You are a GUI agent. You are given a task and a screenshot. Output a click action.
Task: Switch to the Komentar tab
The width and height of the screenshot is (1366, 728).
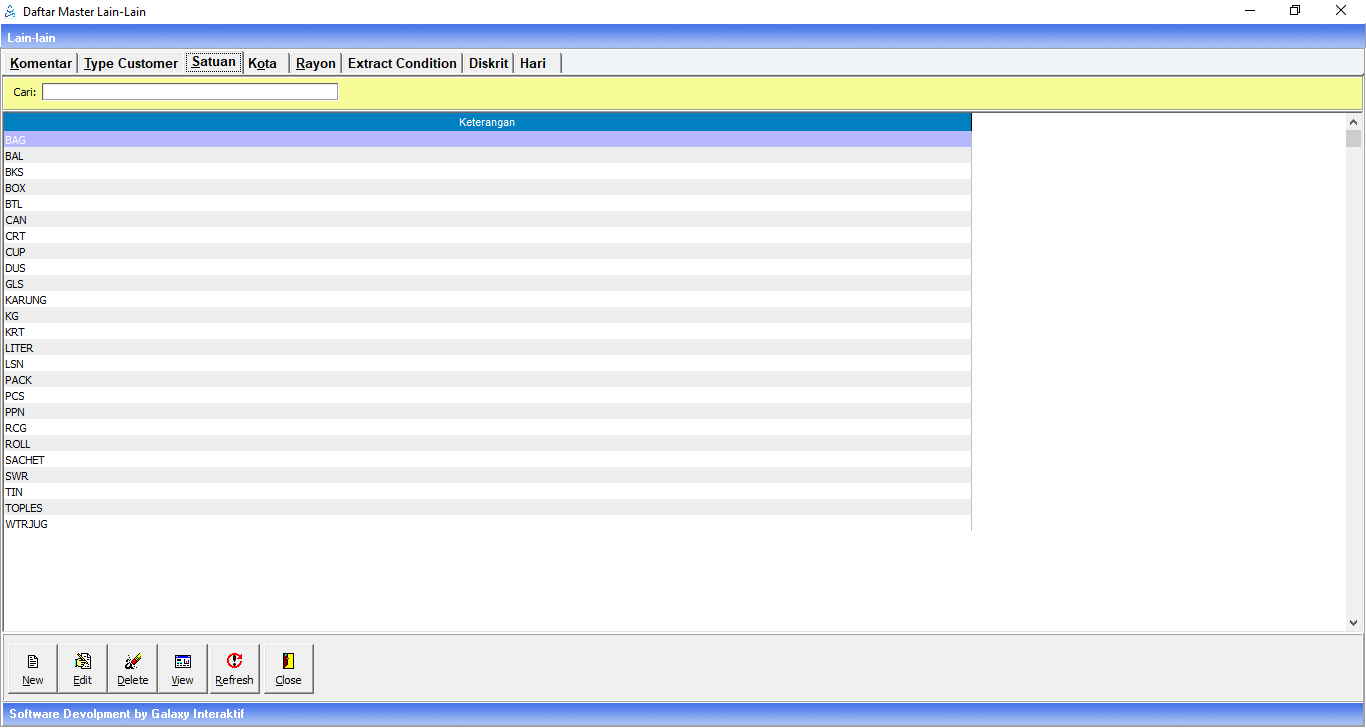coord(41,63)
